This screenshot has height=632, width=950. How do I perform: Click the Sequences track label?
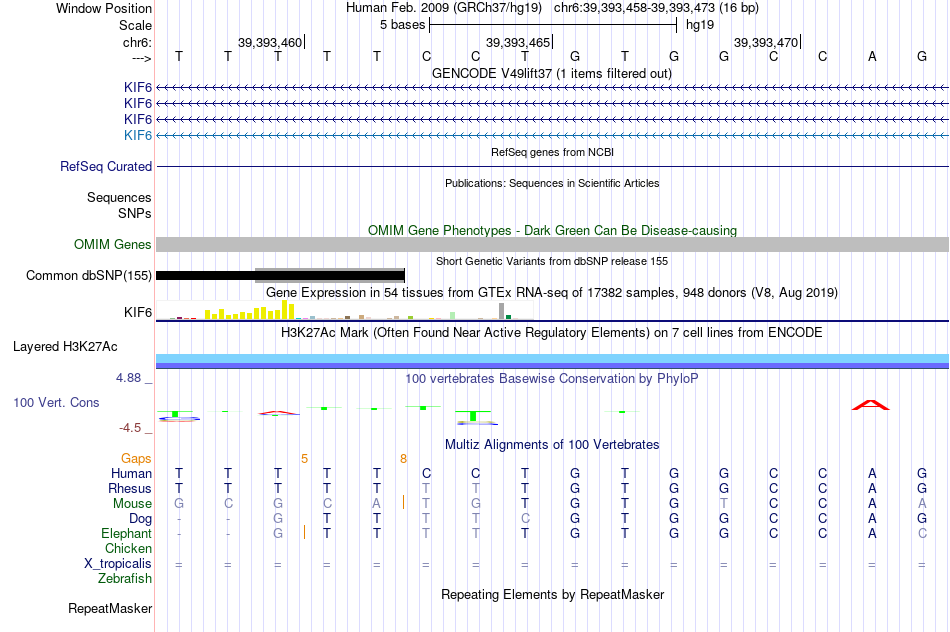pyautogui.click(x=119, y=198)
